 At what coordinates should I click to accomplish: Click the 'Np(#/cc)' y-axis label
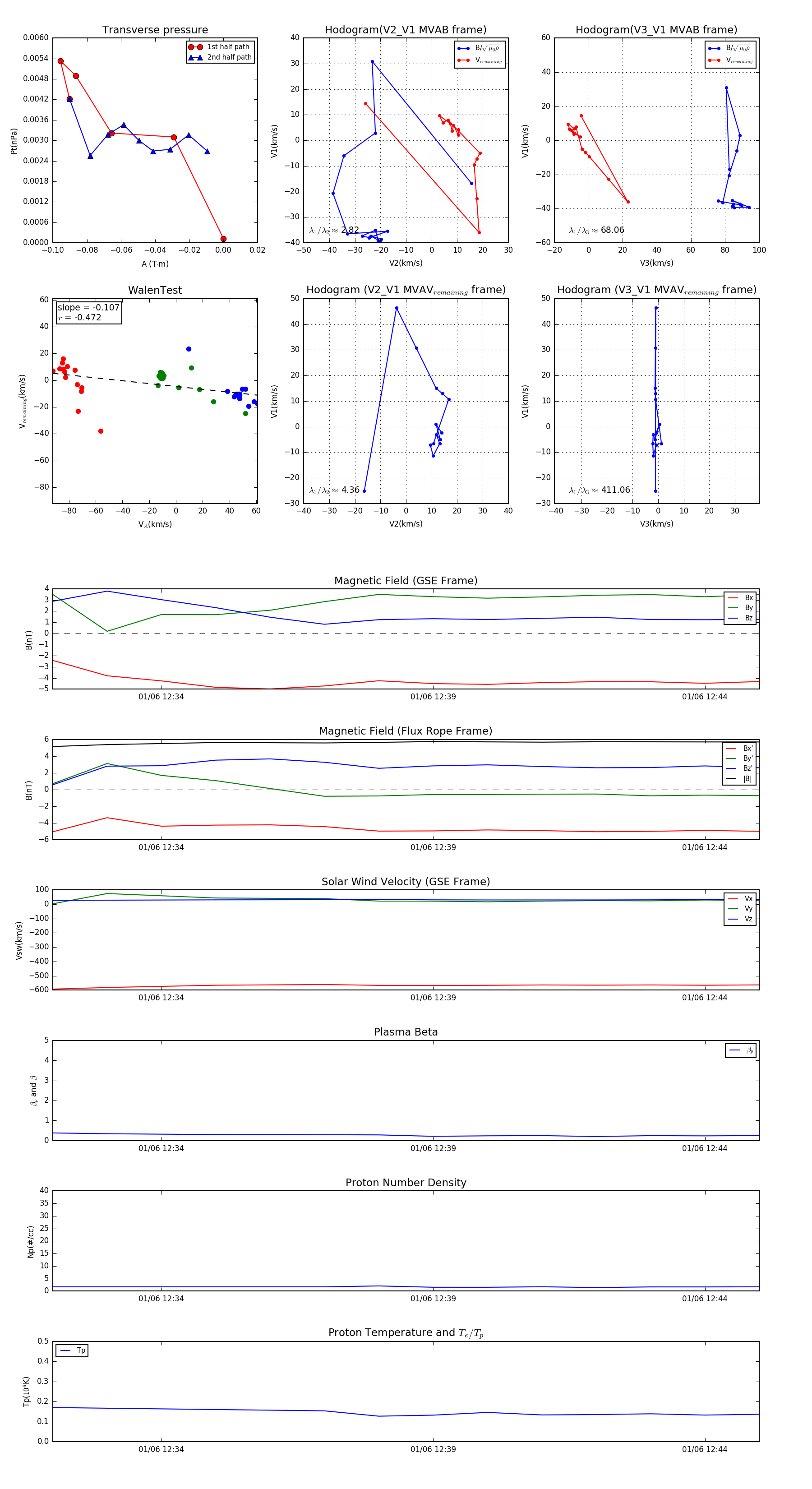tap(31, 1241)
